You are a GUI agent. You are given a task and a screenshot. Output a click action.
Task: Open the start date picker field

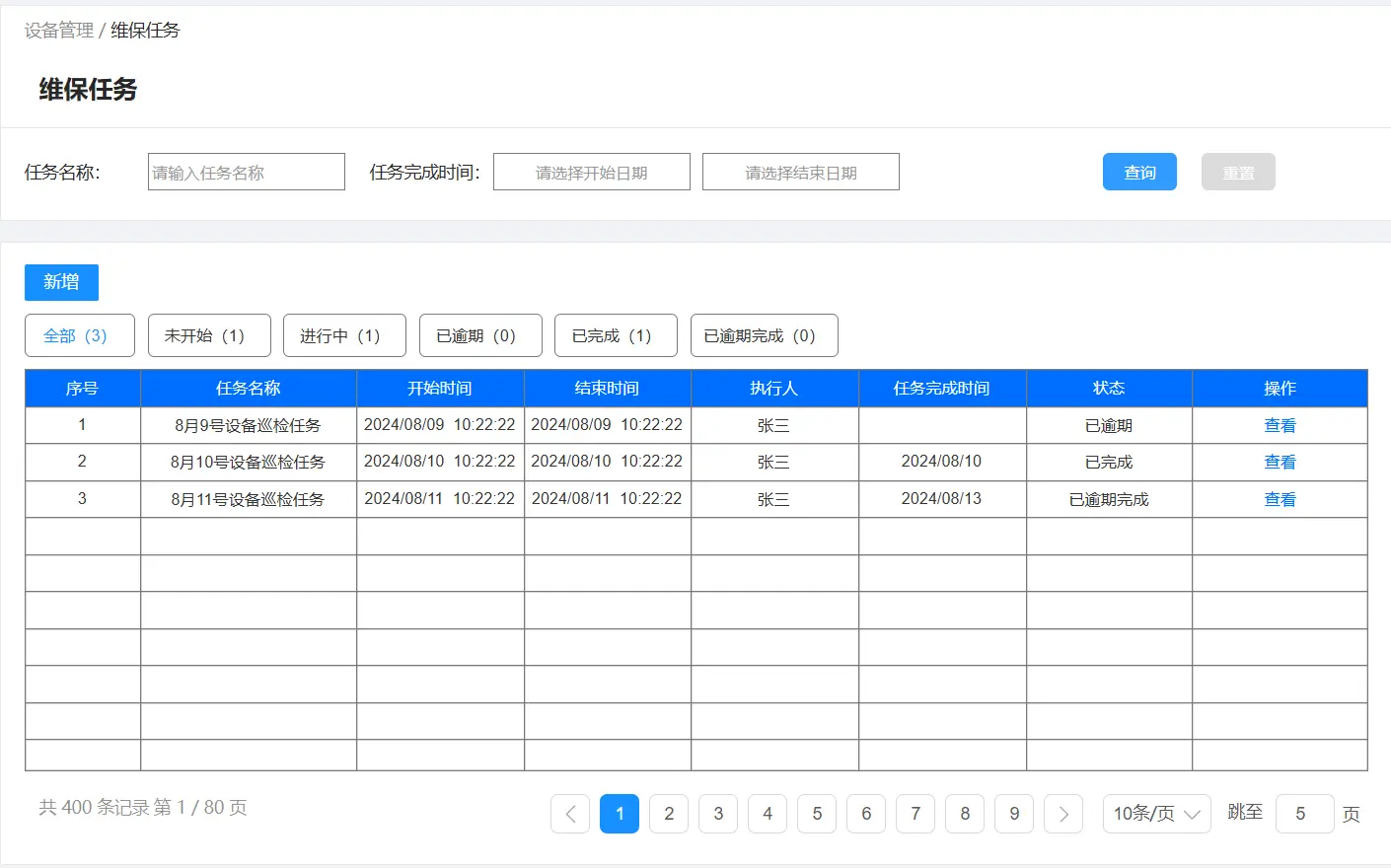point(592,172)
